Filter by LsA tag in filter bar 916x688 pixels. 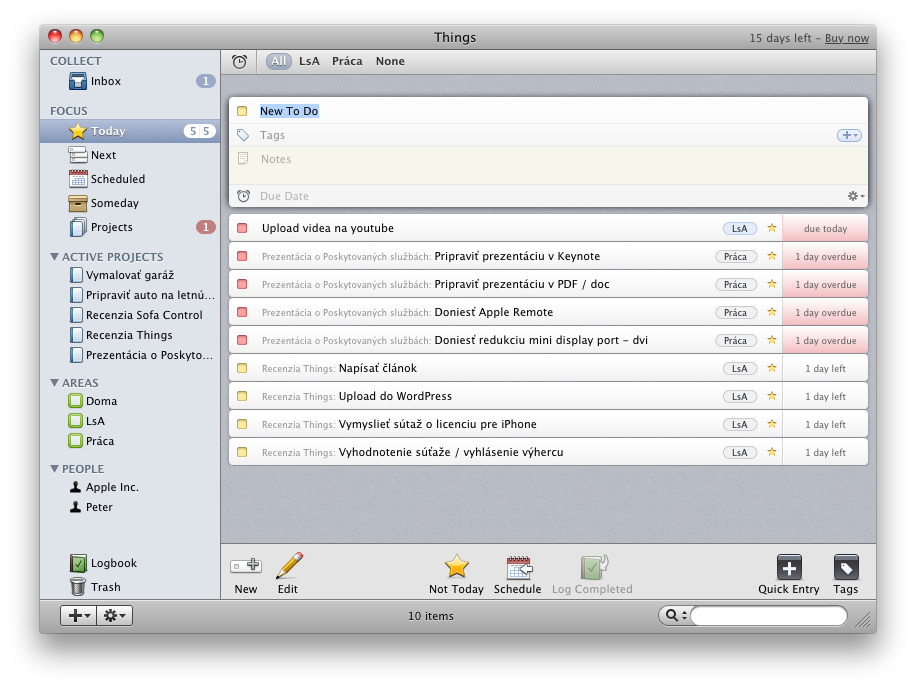(x=309, y=61)
